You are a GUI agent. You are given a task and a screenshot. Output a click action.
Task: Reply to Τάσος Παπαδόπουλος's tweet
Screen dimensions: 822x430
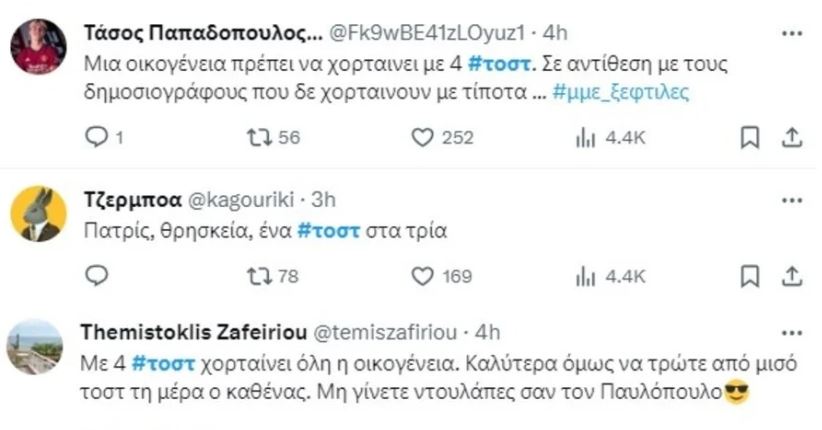[x=98, y=138]
